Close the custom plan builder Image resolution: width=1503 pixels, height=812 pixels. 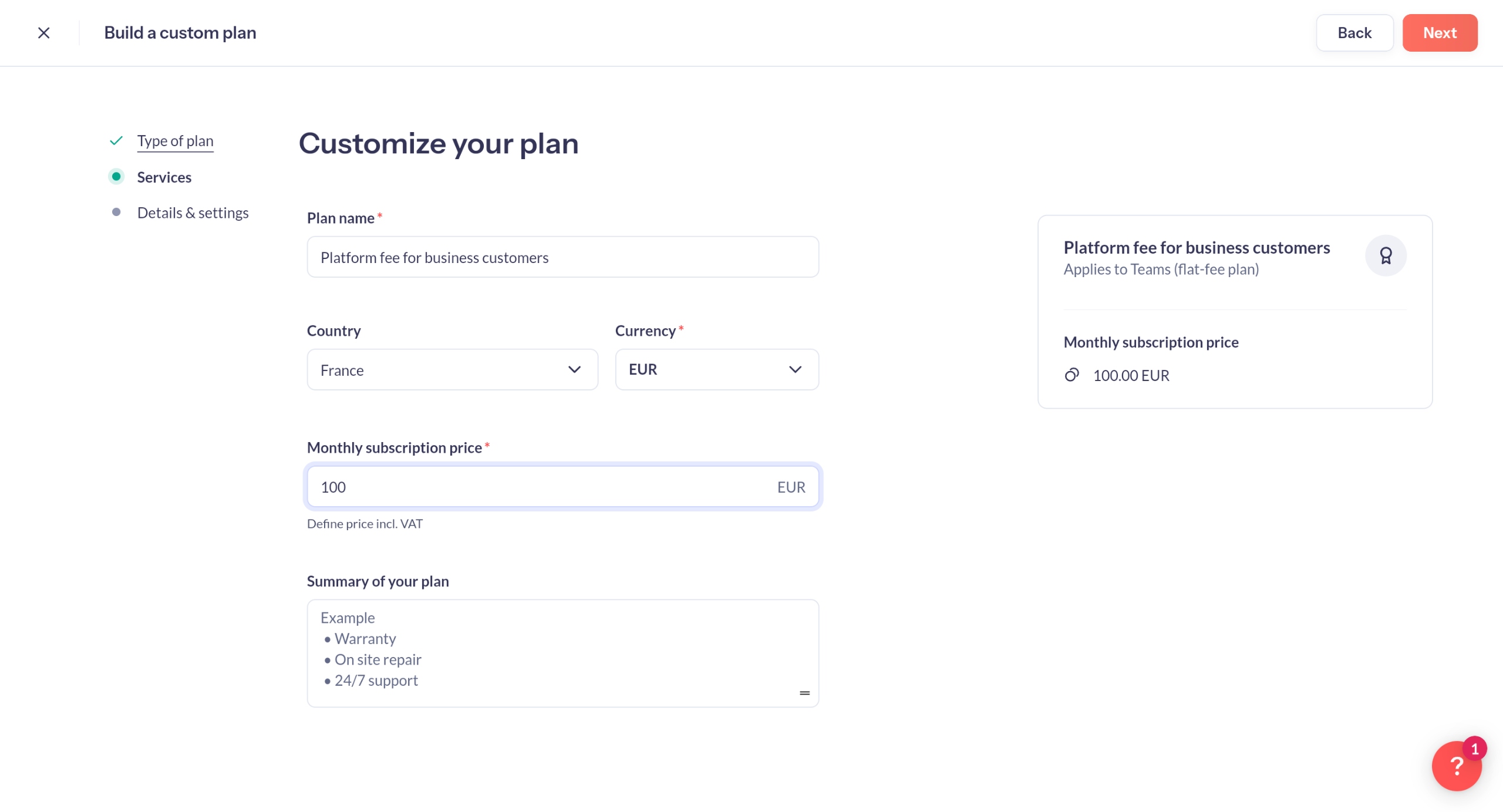tap(43, 33)
